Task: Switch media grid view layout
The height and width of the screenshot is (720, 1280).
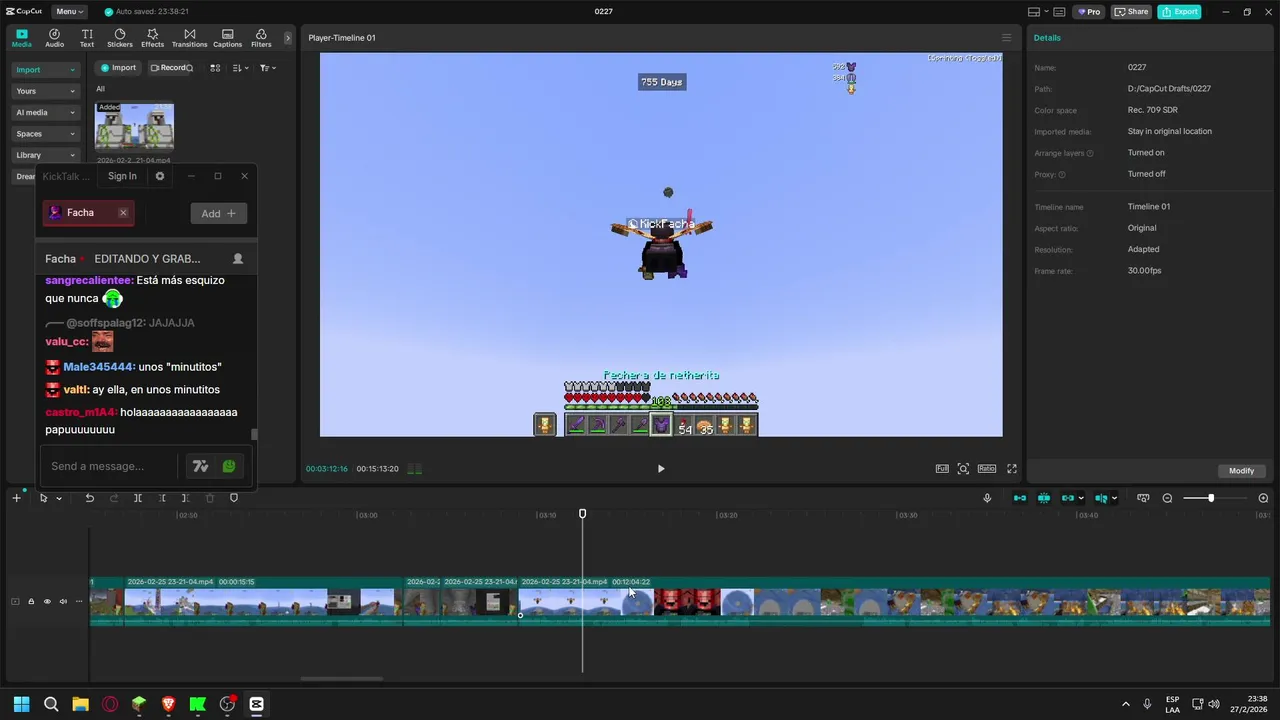Action: tap(213, 68)
